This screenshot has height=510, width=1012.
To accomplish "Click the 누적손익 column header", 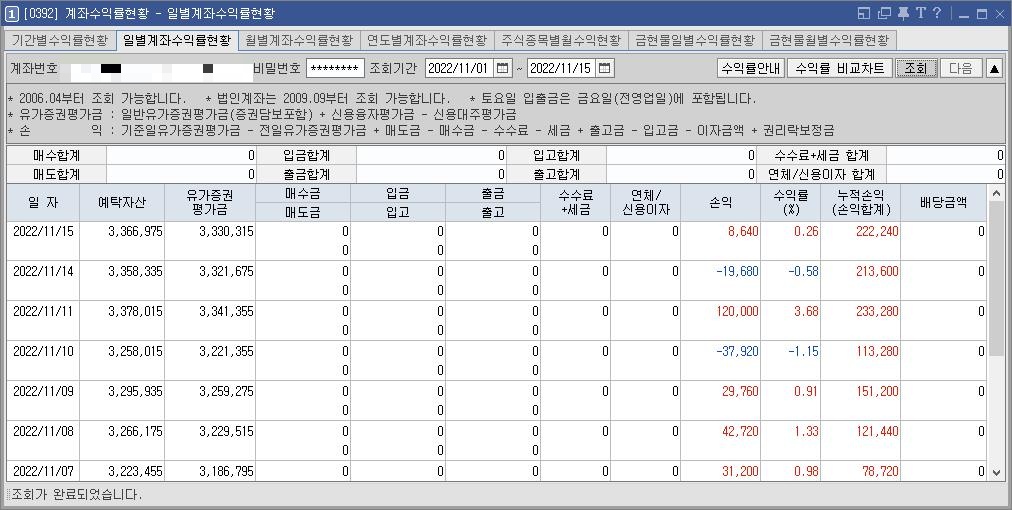I will 861,202.
